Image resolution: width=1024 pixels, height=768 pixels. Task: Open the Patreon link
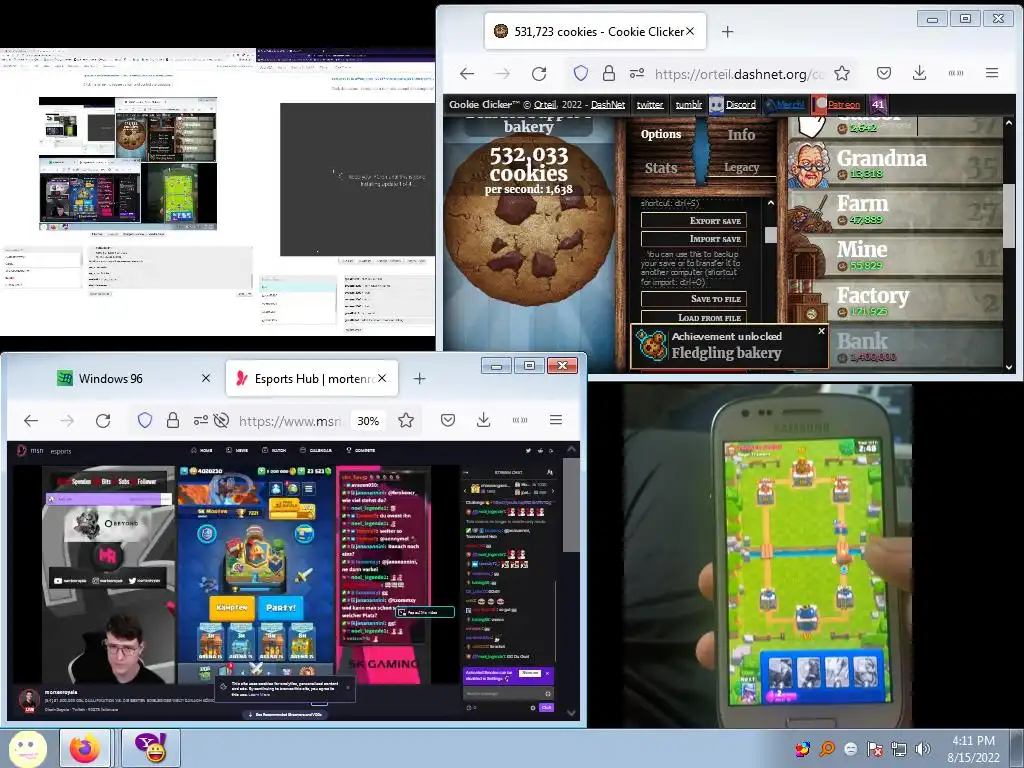coord(843,104)
